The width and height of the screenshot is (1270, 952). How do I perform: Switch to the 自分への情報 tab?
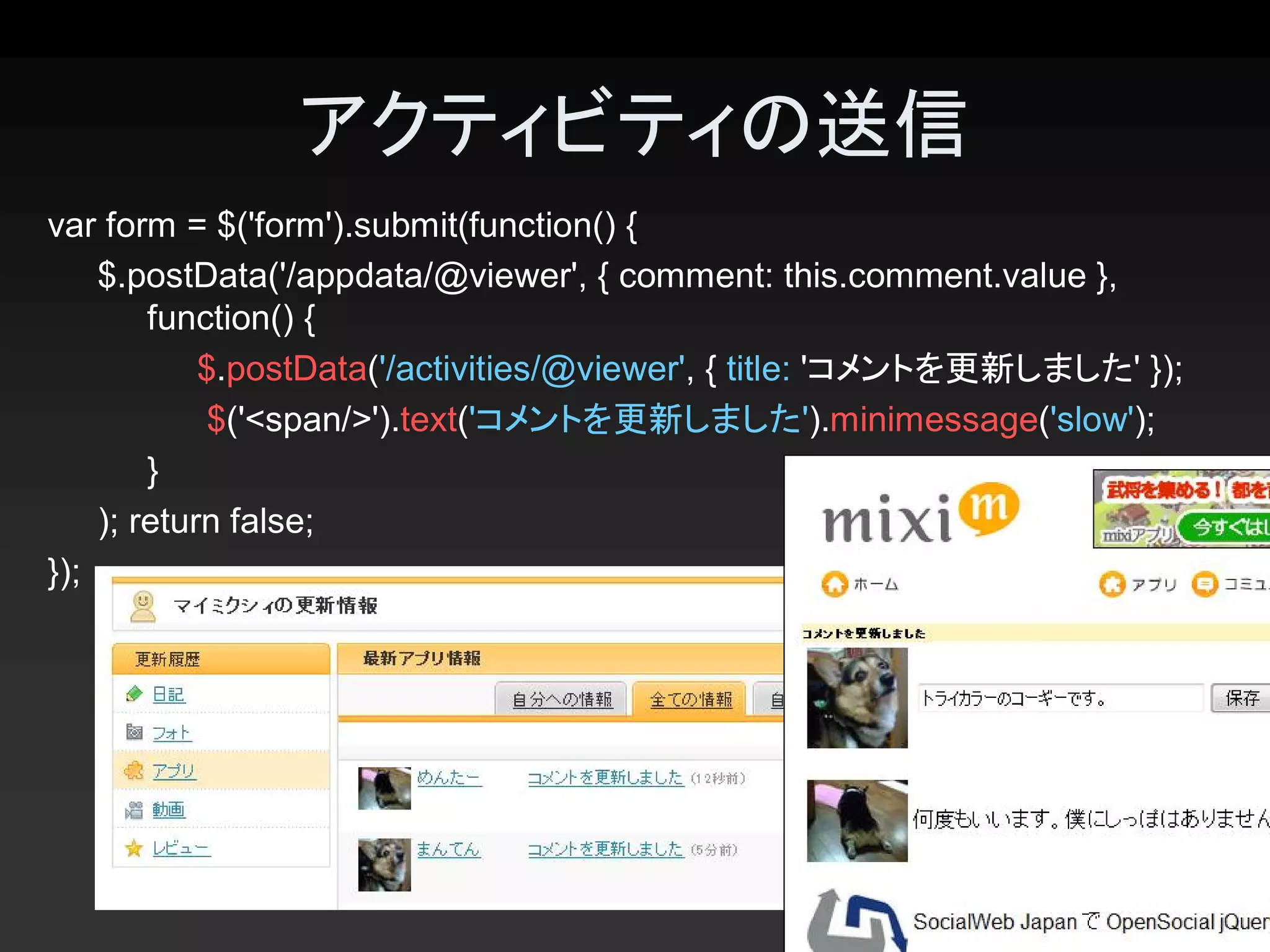click(562, 699)
